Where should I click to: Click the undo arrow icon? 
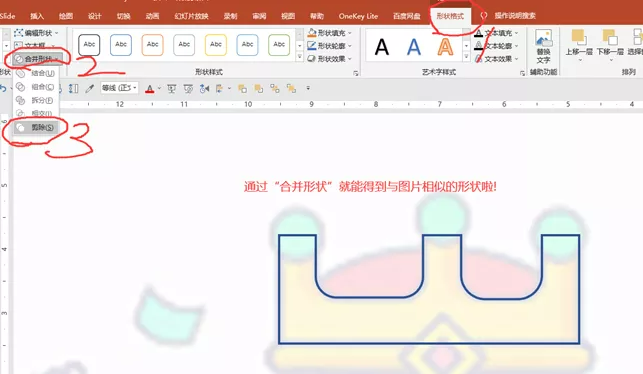click(x=3, y=89)
